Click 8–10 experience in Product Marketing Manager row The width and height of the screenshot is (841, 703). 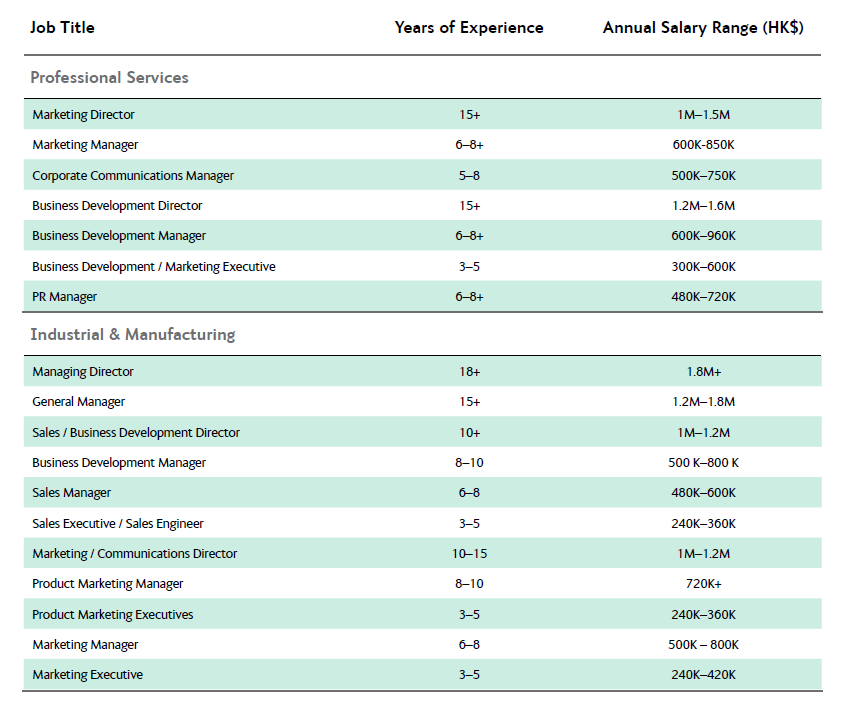tap(469, 583)
